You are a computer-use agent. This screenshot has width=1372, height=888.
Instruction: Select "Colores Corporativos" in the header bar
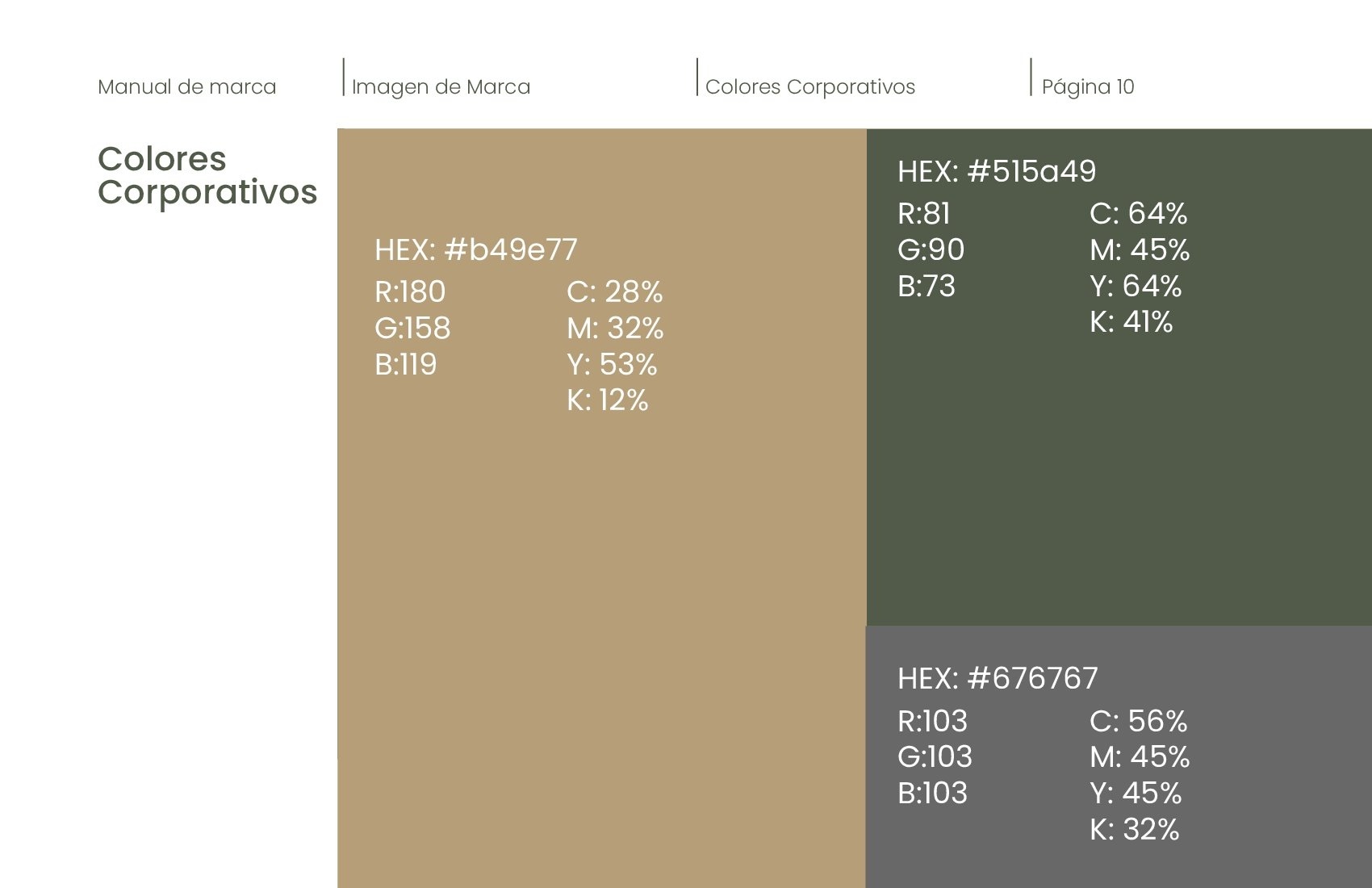pos(809,87)
